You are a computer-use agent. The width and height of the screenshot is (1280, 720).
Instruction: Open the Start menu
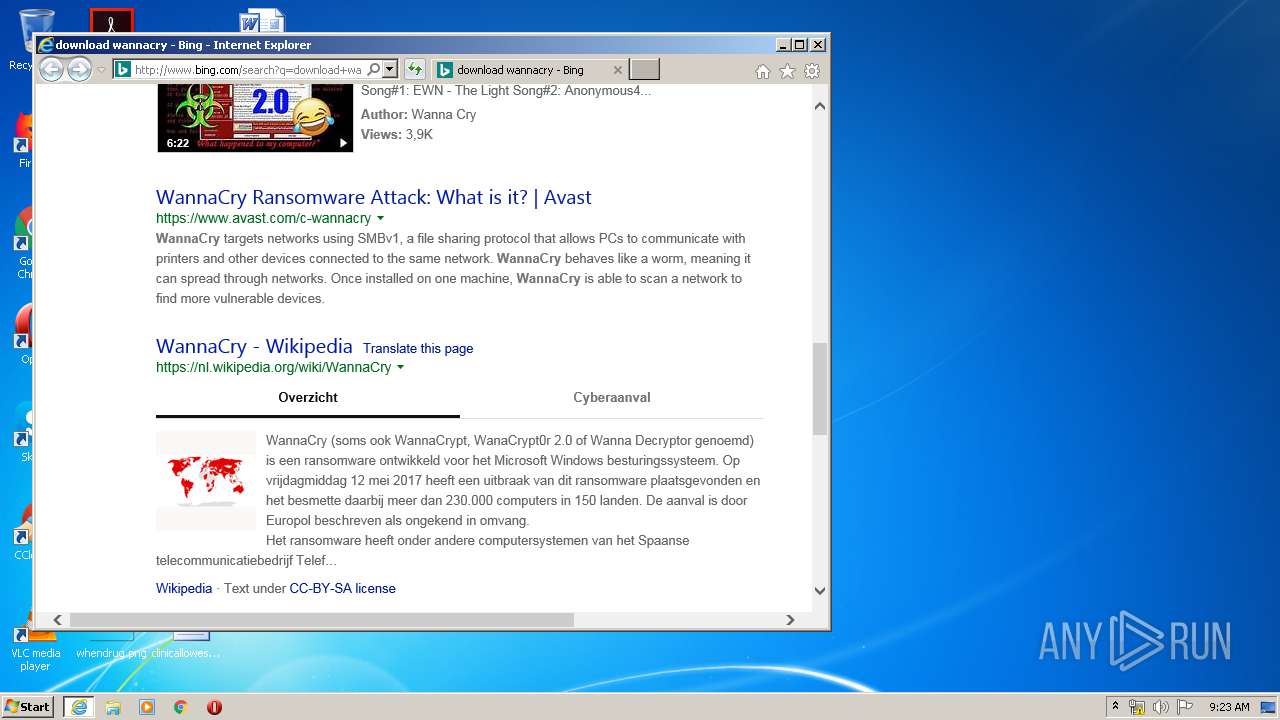[28, 707]
